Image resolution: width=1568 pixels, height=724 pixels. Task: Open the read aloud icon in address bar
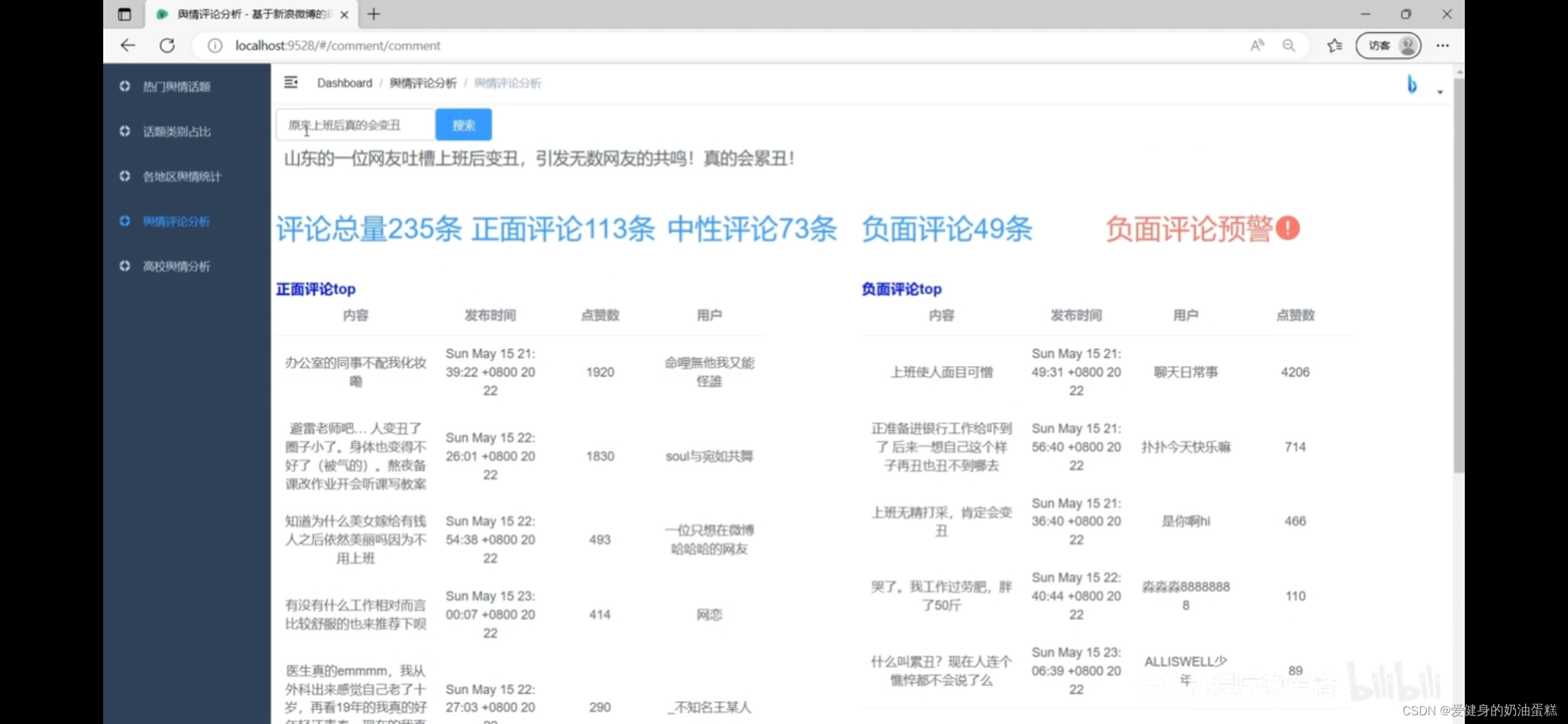tap(1257, 46)
